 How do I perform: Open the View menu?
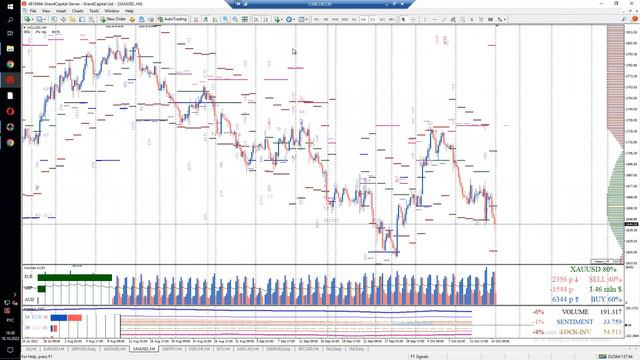(46, 11)
